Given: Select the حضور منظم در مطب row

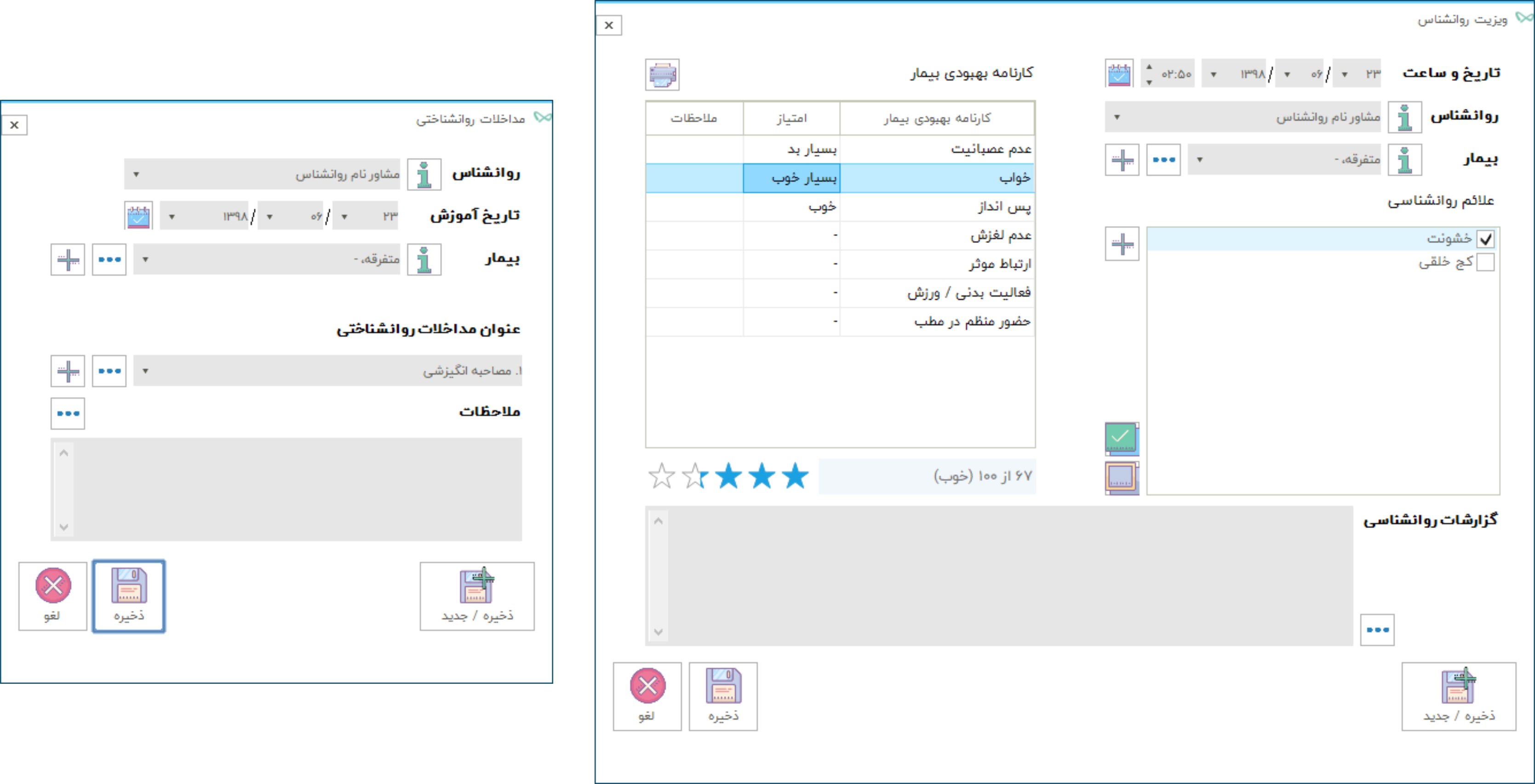Looking at the screenshot, I should [x=840, y=322].
